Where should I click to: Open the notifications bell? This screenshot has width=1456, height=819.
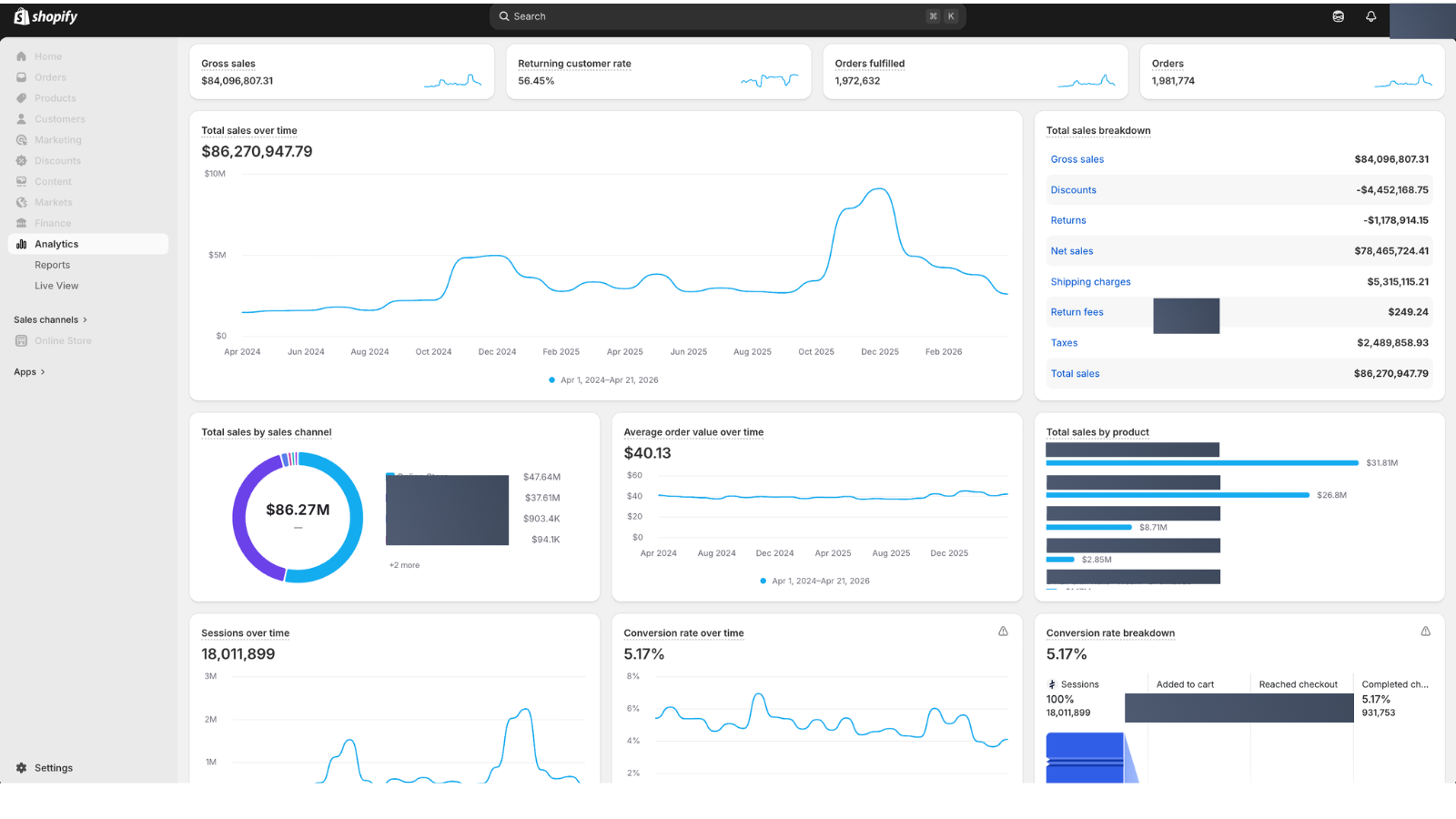1370,16
